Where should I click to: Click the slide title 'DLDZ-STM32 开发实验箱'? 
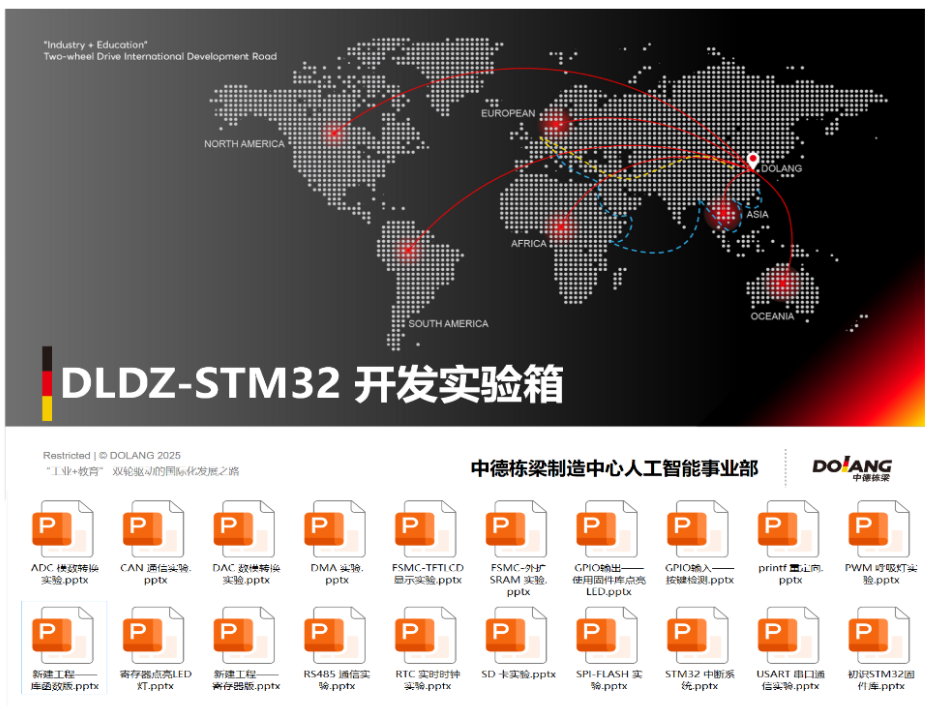[x=312, y=384]
